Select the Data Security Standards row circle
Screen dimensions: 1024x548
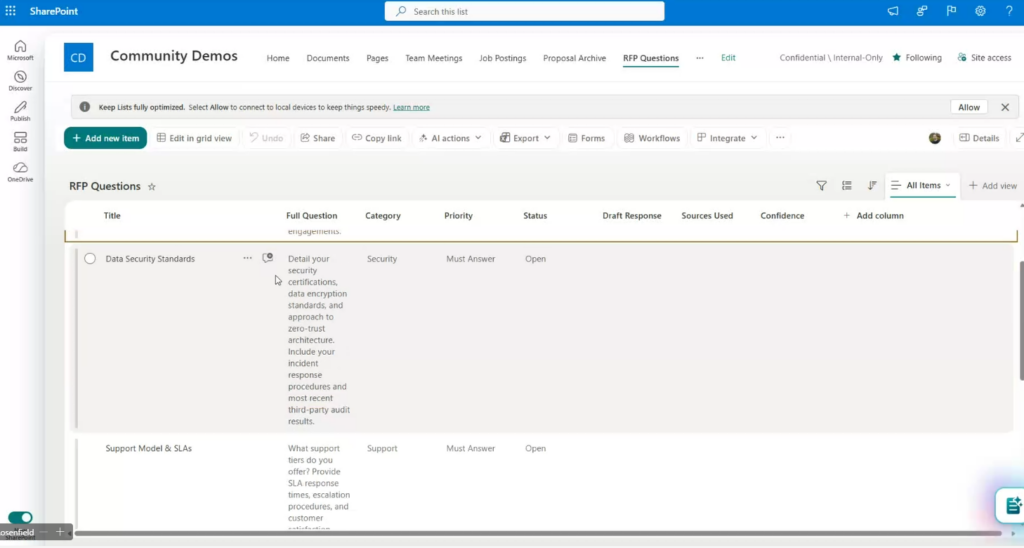[90, 259]
